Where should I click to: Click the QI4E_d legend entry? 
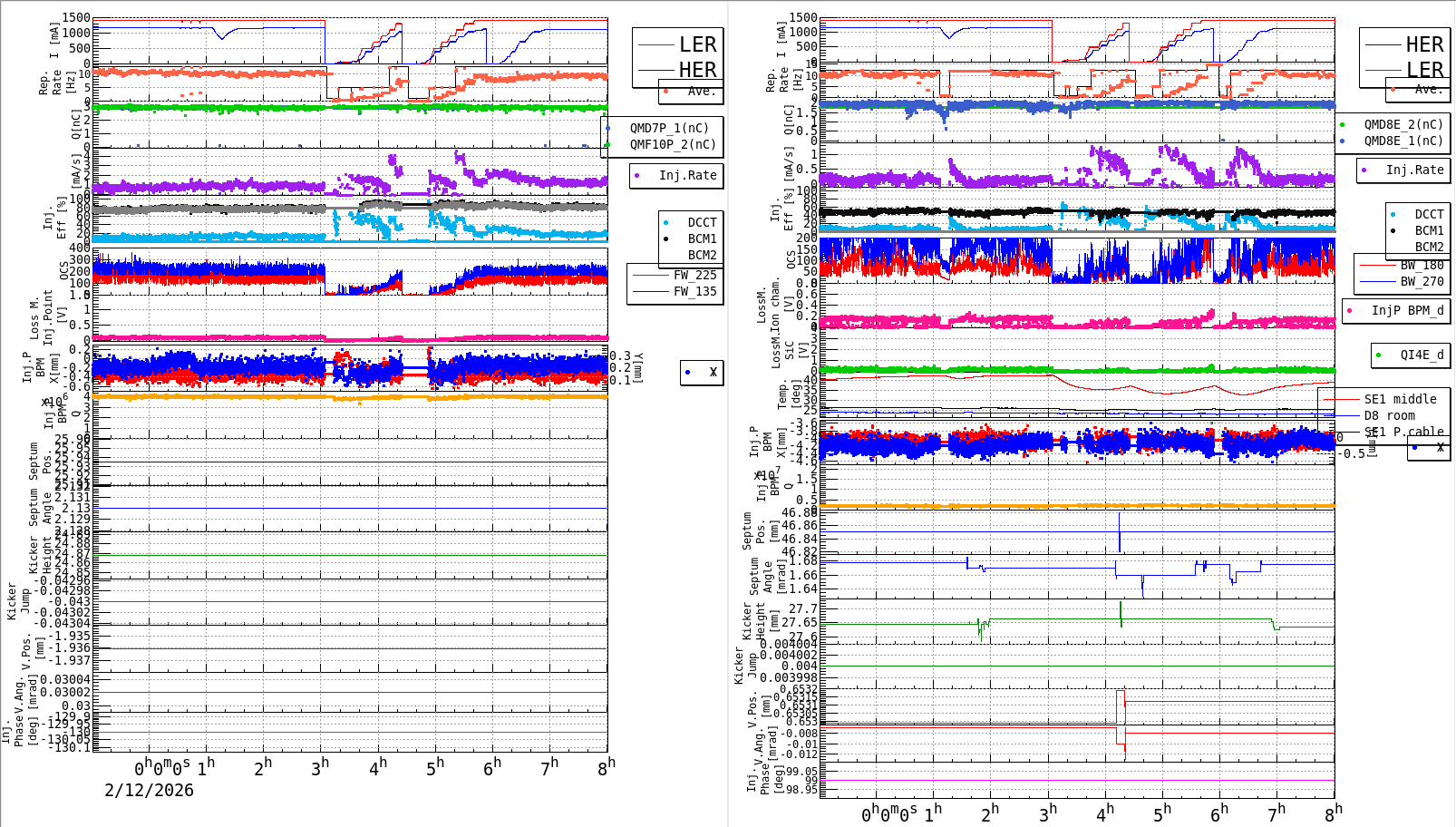click(1422, 355)
